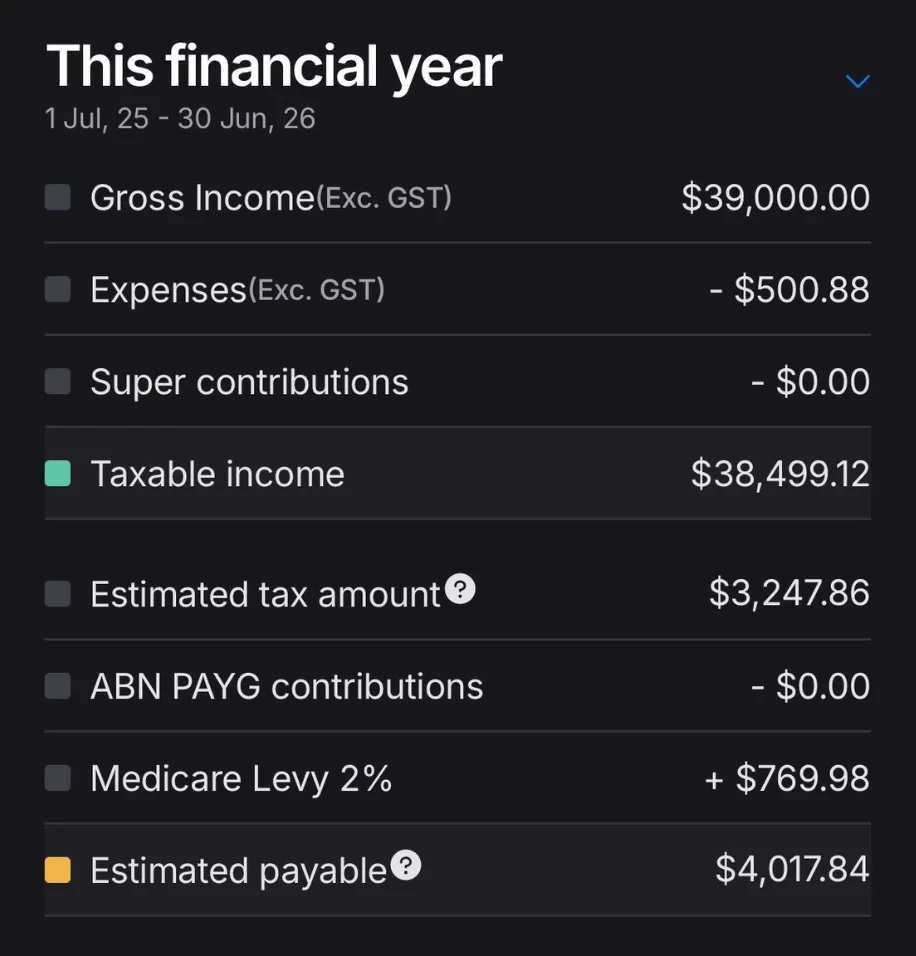Click the Medicare Levy 2% label

pyautogui.click(x=241, y=779)
